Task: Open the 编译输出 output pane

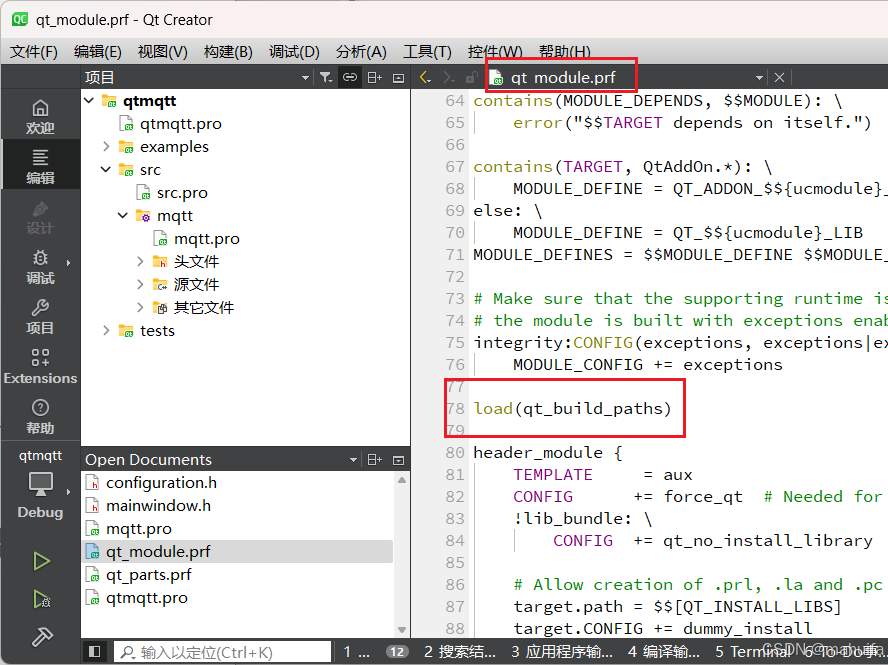Action: (x=664, y=652)
